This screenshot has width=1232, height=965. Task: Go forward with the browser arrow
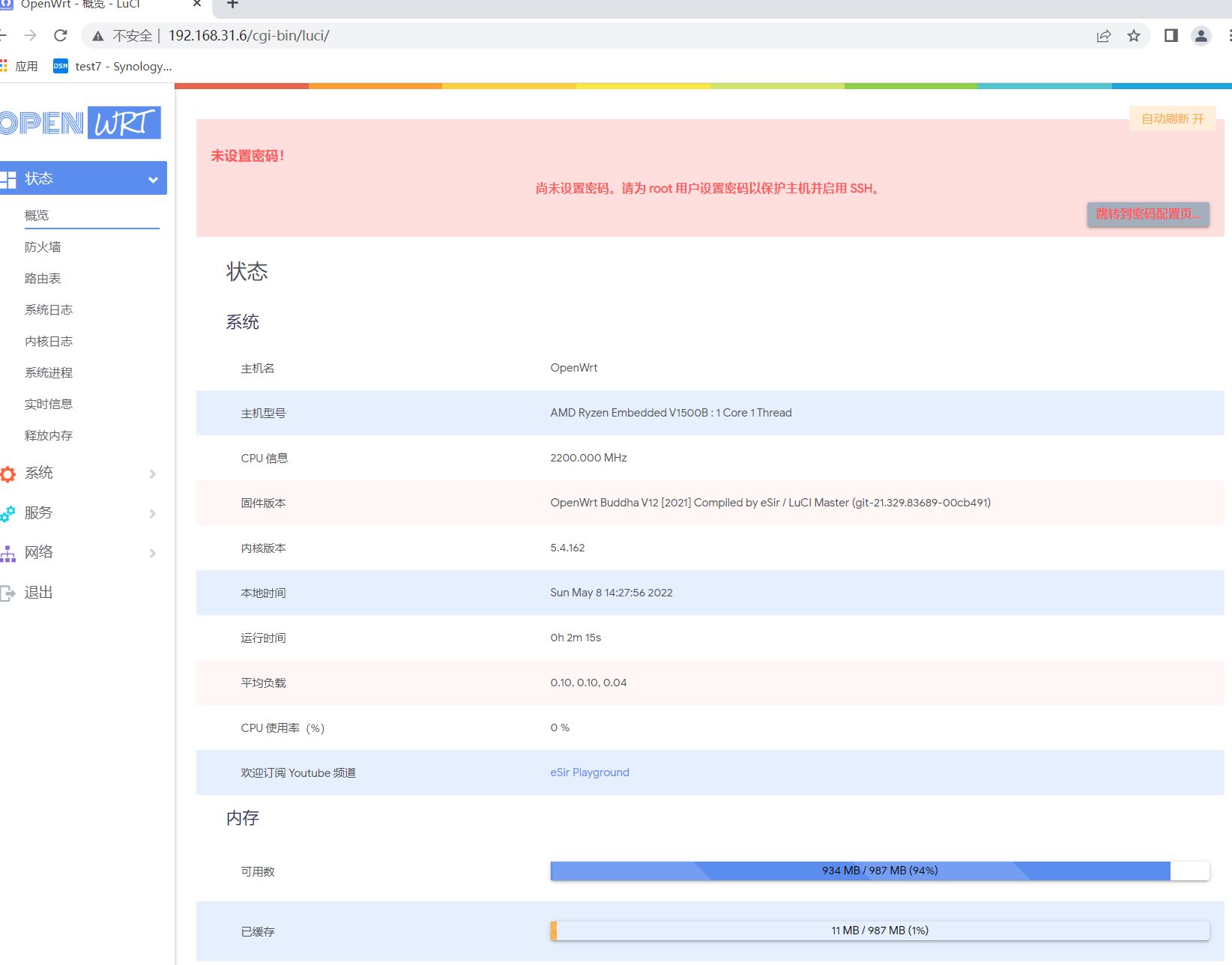pos(30,35)
